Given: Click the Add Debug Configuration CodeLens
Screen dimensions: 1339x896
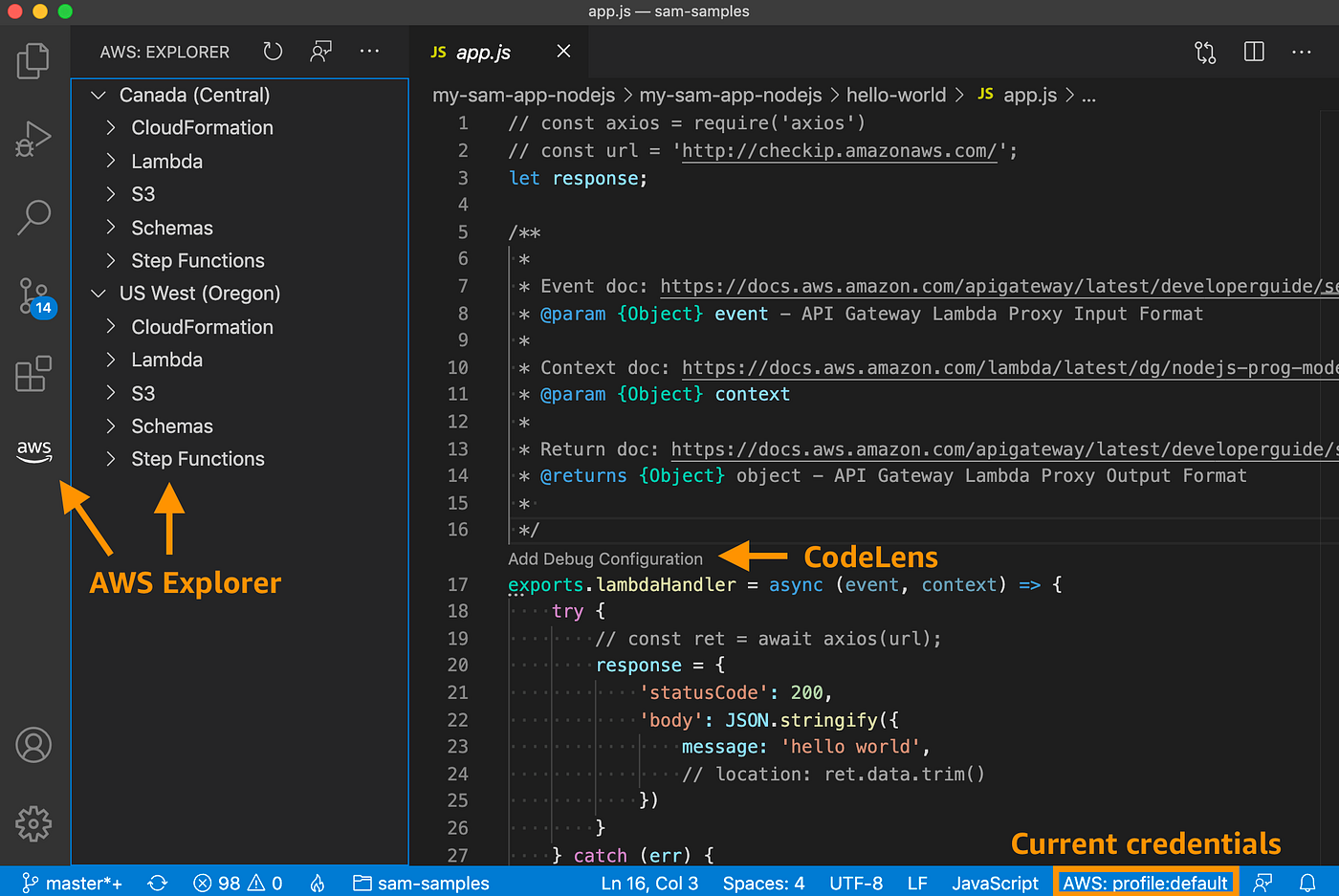Looking at the screenshot, I should (605, 557).
